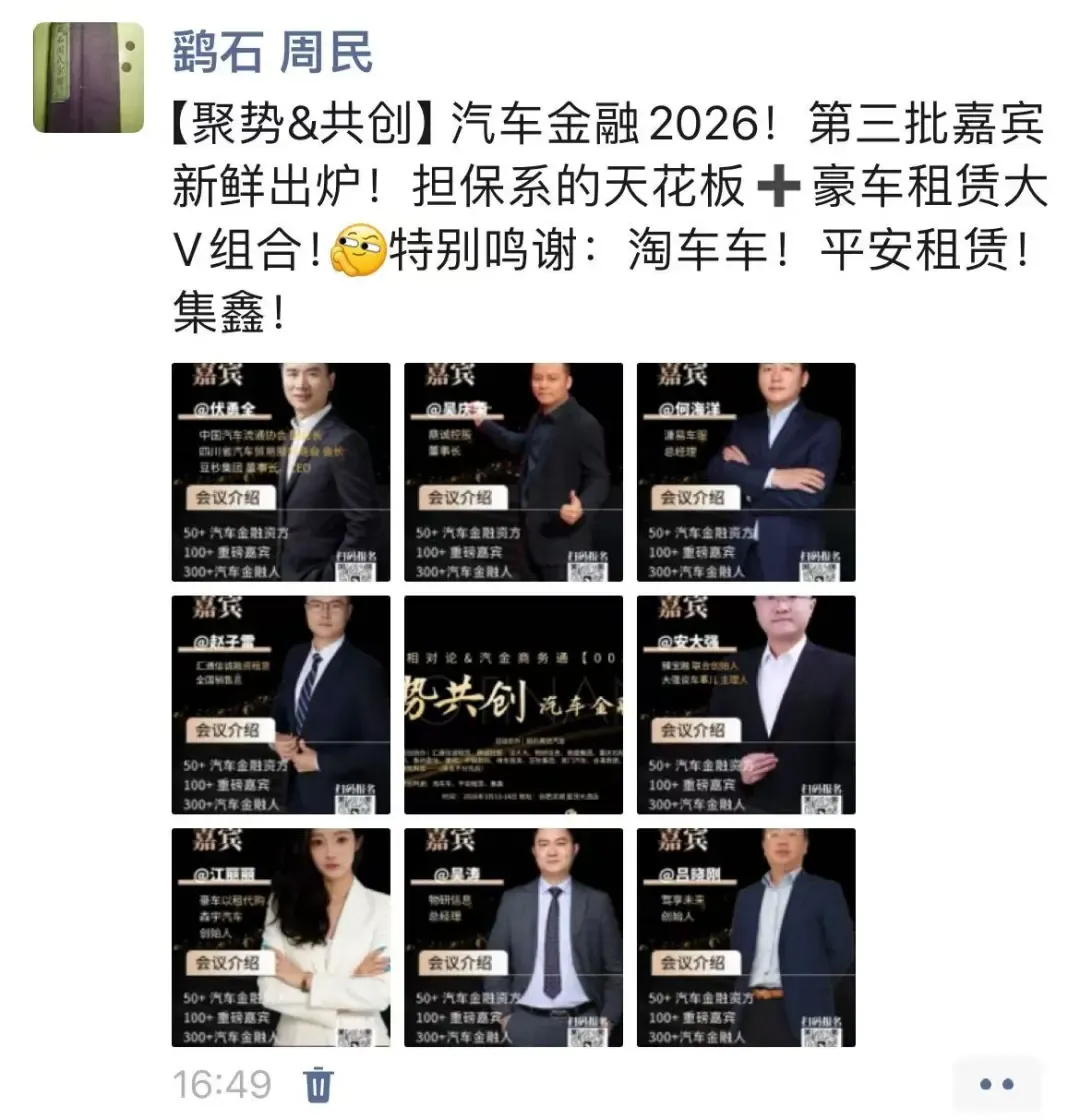Open the @江丽丽 guest poster with white suit
The height and width of the screenshot is (1120, 1080).
[x=281, y=938]
